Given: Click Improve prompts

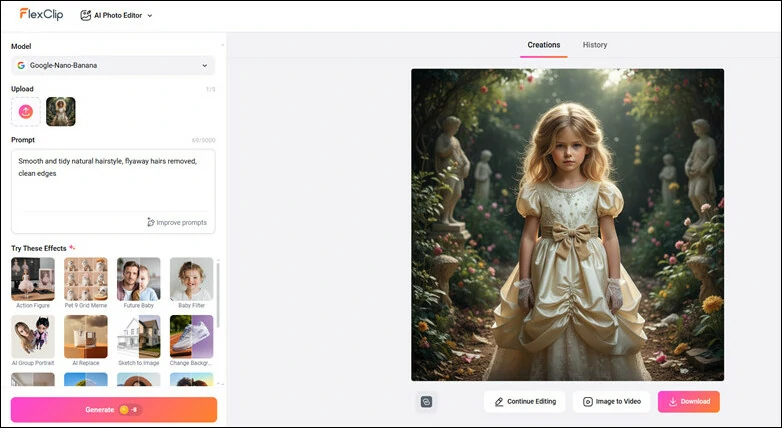Looking at the screenshot, I should tap(177, 222).
